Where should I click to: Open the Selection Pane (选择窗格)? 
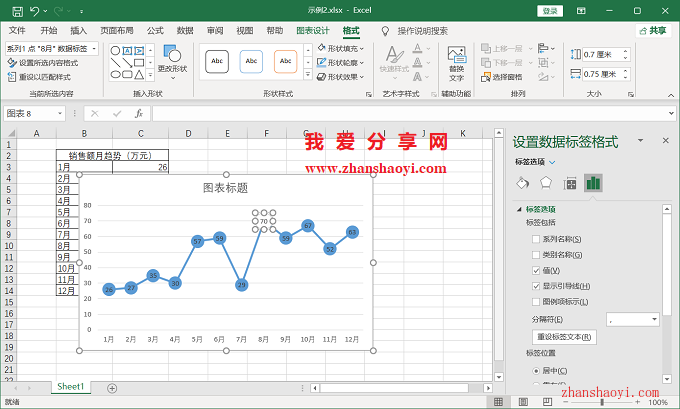pyautogui.click(x=502, y=77)
